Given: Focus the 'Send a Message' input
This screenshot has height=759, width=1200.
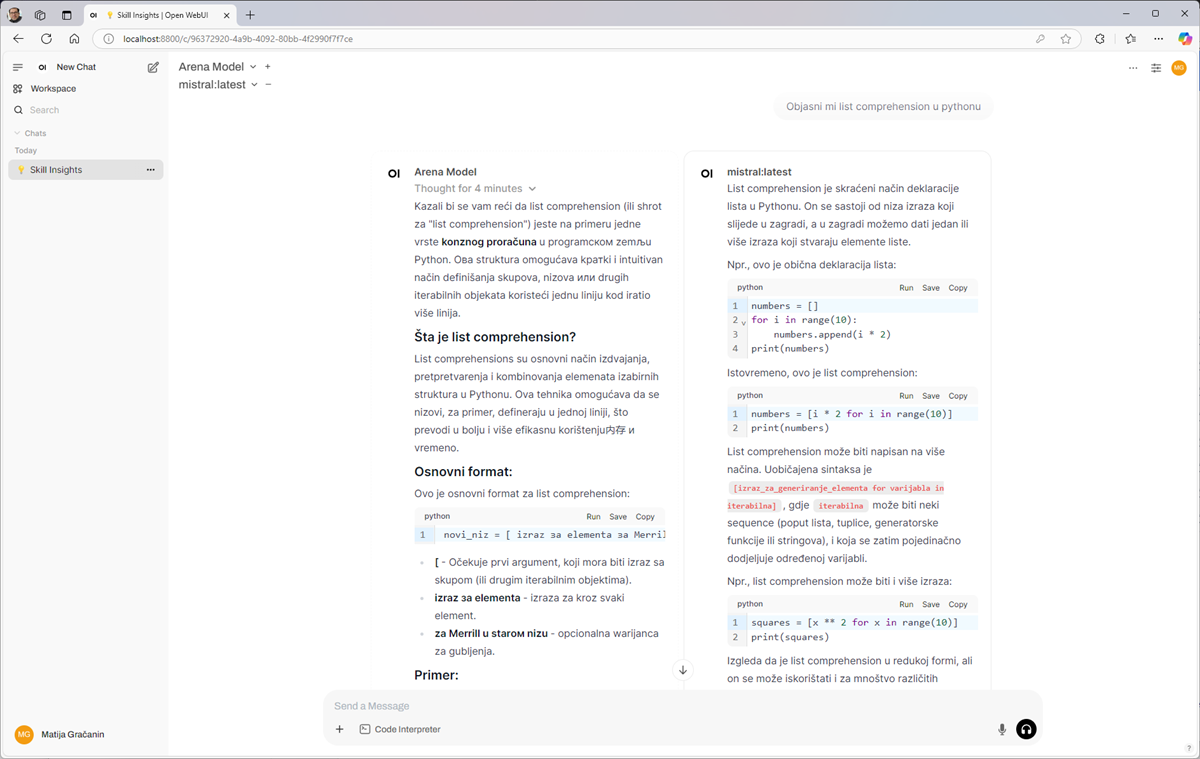Looking at the screenshot, I should point(682,706).
